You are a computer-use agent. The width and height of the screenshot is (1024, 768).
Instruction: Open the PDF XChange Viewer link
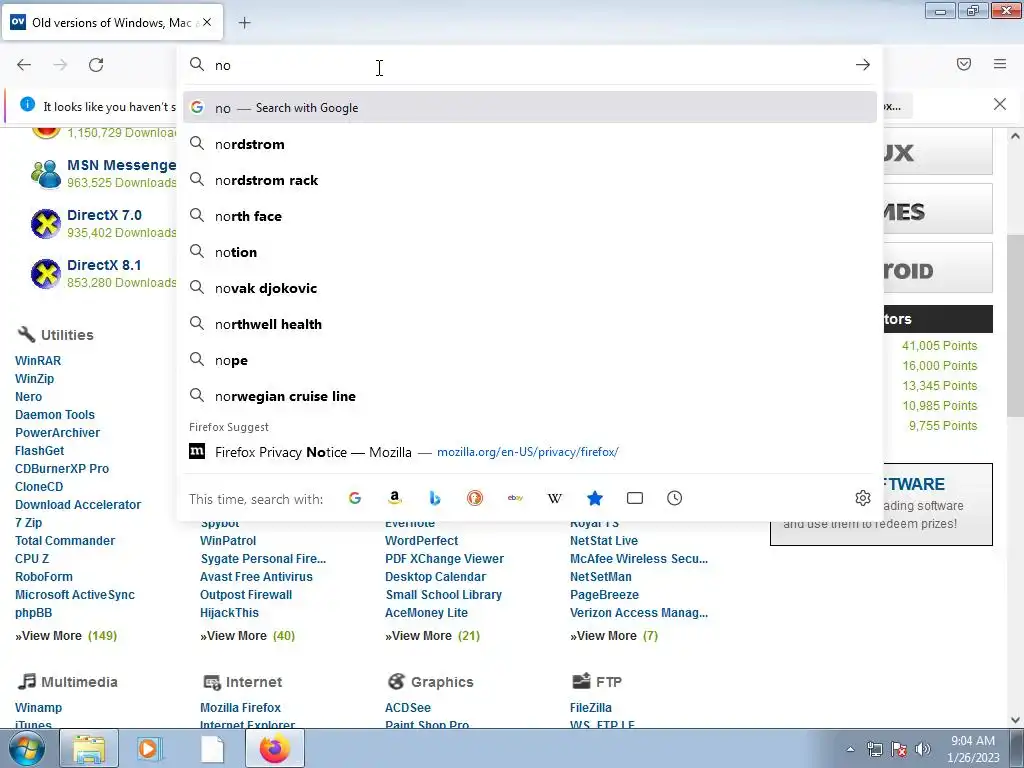(444, 558)
